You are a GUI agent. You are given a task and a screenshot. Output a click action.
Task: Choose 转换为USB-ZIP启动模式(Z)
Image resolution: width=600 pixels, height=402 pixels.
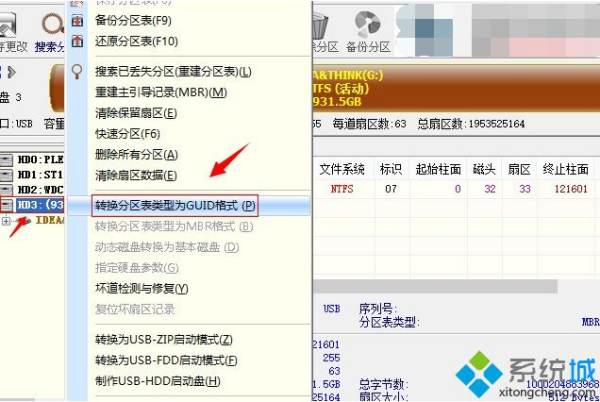[x=164, y=340]
